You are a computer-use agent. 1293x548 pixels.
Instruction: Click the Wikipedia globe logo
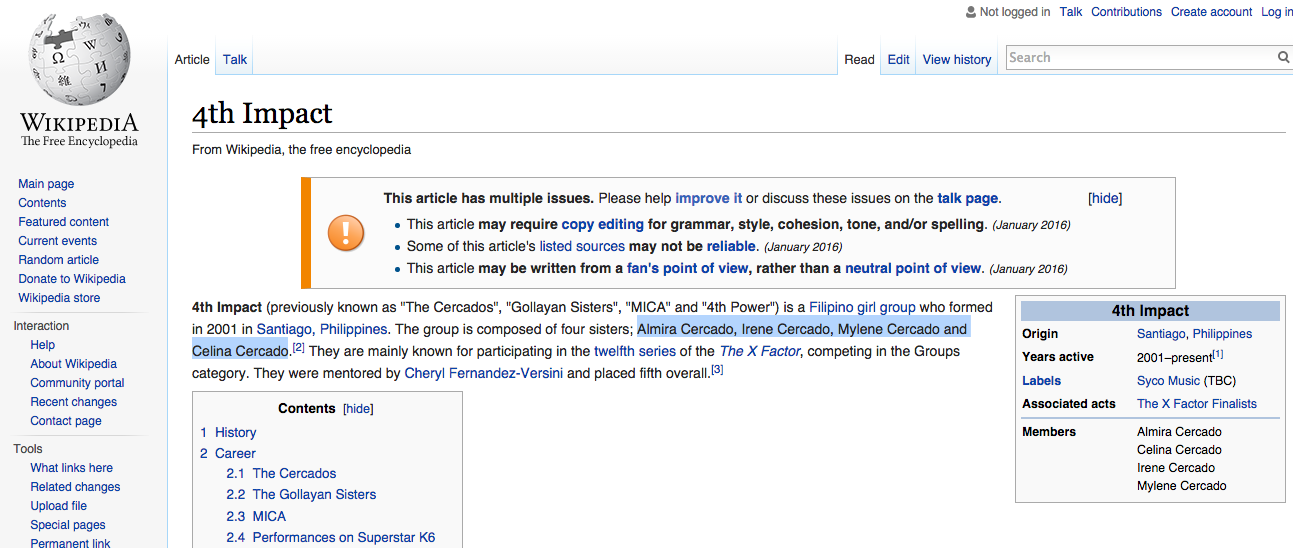[x=79, y=62]
